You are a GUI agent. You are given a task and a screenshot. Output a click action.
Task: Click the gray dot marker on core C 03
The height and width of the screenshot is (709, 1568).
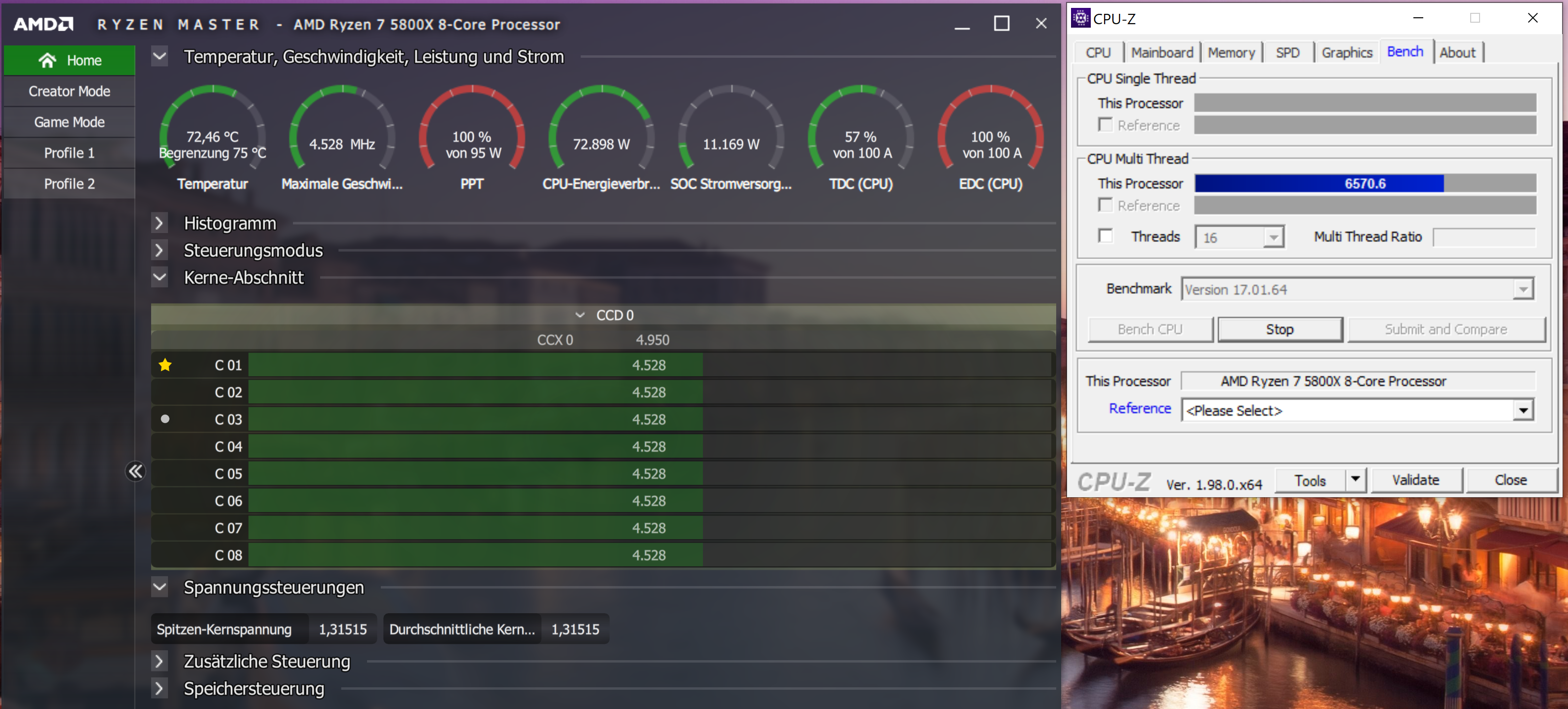(165, 419)
